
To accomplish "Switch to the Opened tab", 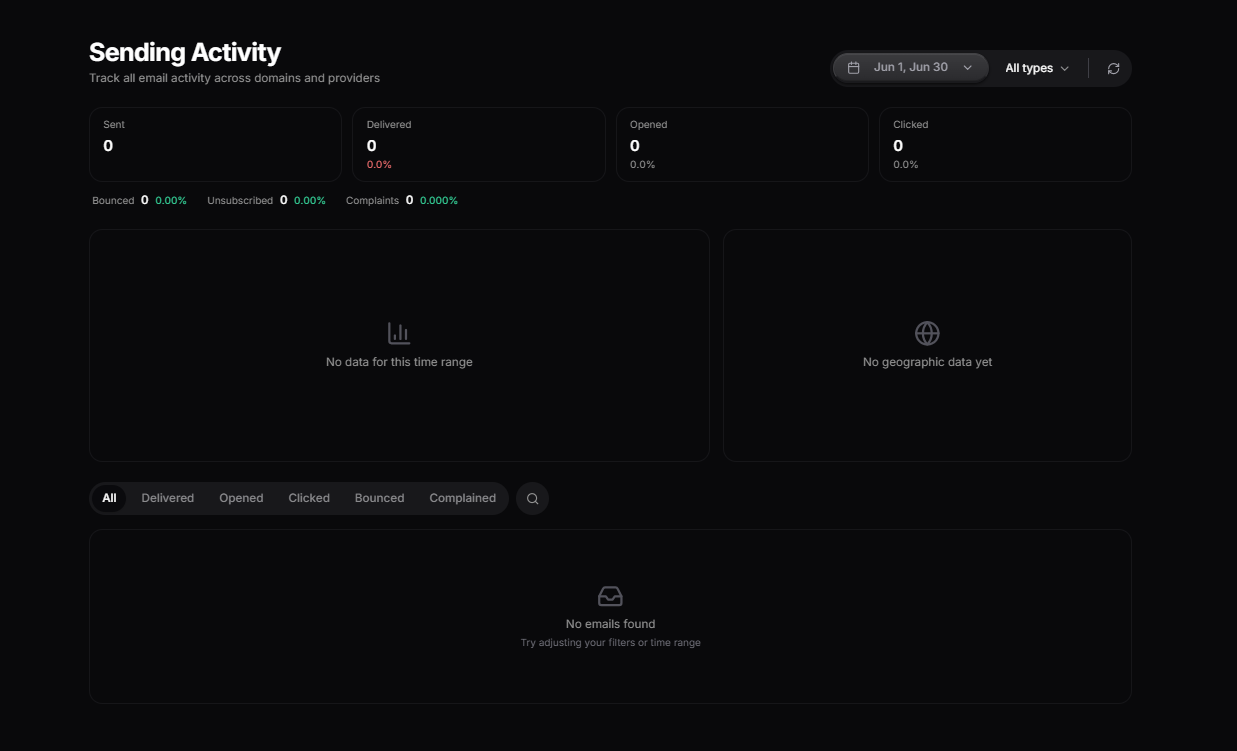I will [241, 498].
